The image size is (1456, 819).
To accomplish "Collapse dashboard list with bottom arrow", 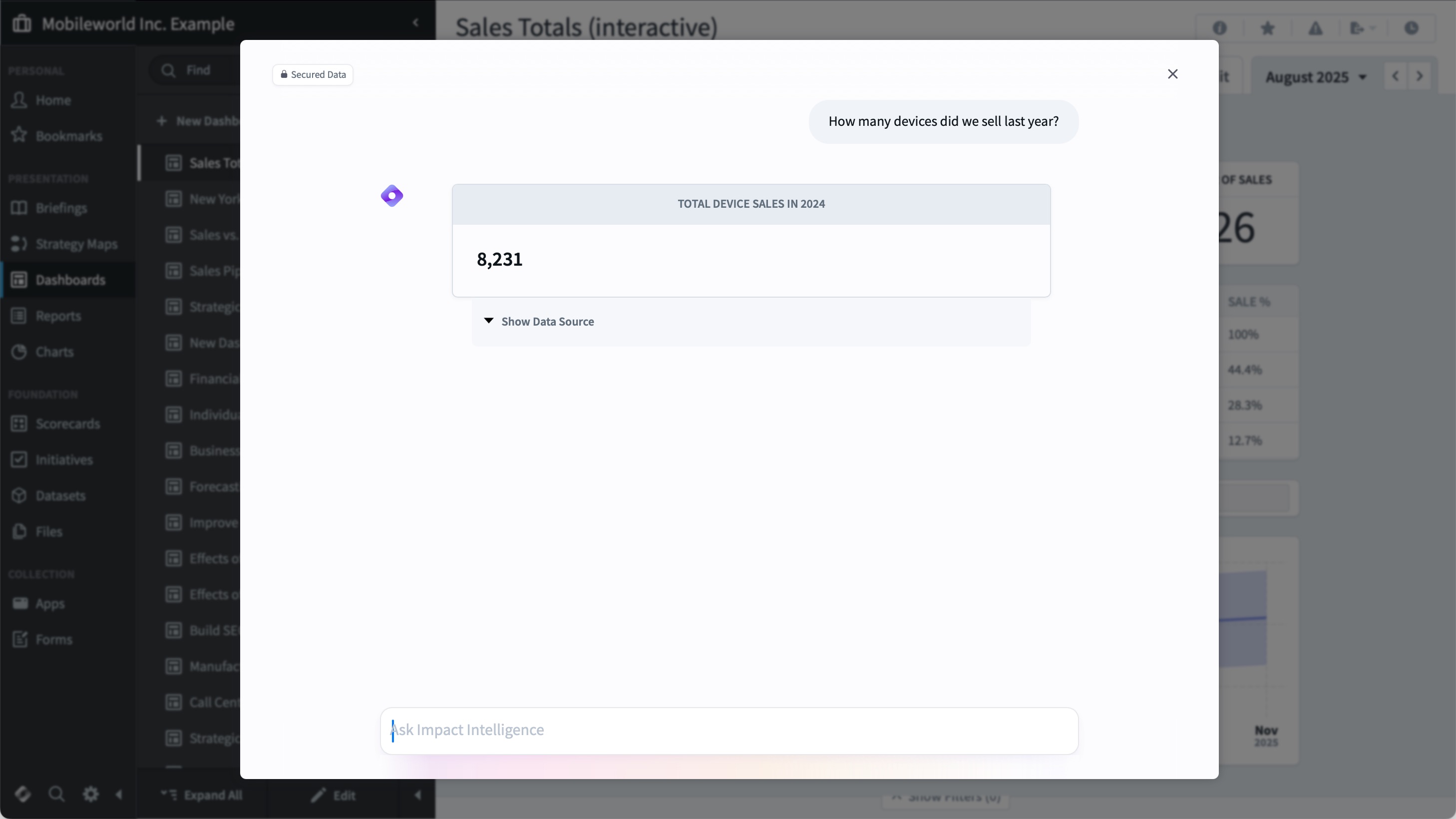I will (418, 795).
